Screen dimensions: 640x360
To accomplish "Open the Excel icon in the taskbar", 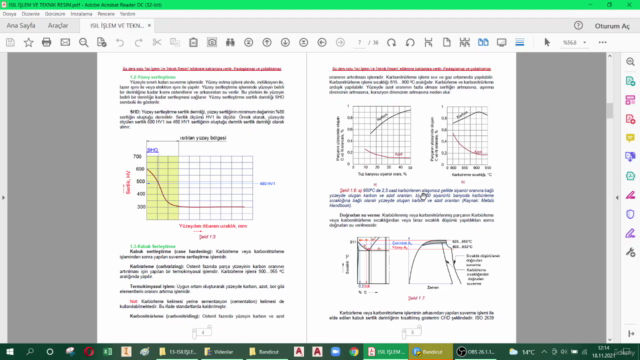I will 107,352.
